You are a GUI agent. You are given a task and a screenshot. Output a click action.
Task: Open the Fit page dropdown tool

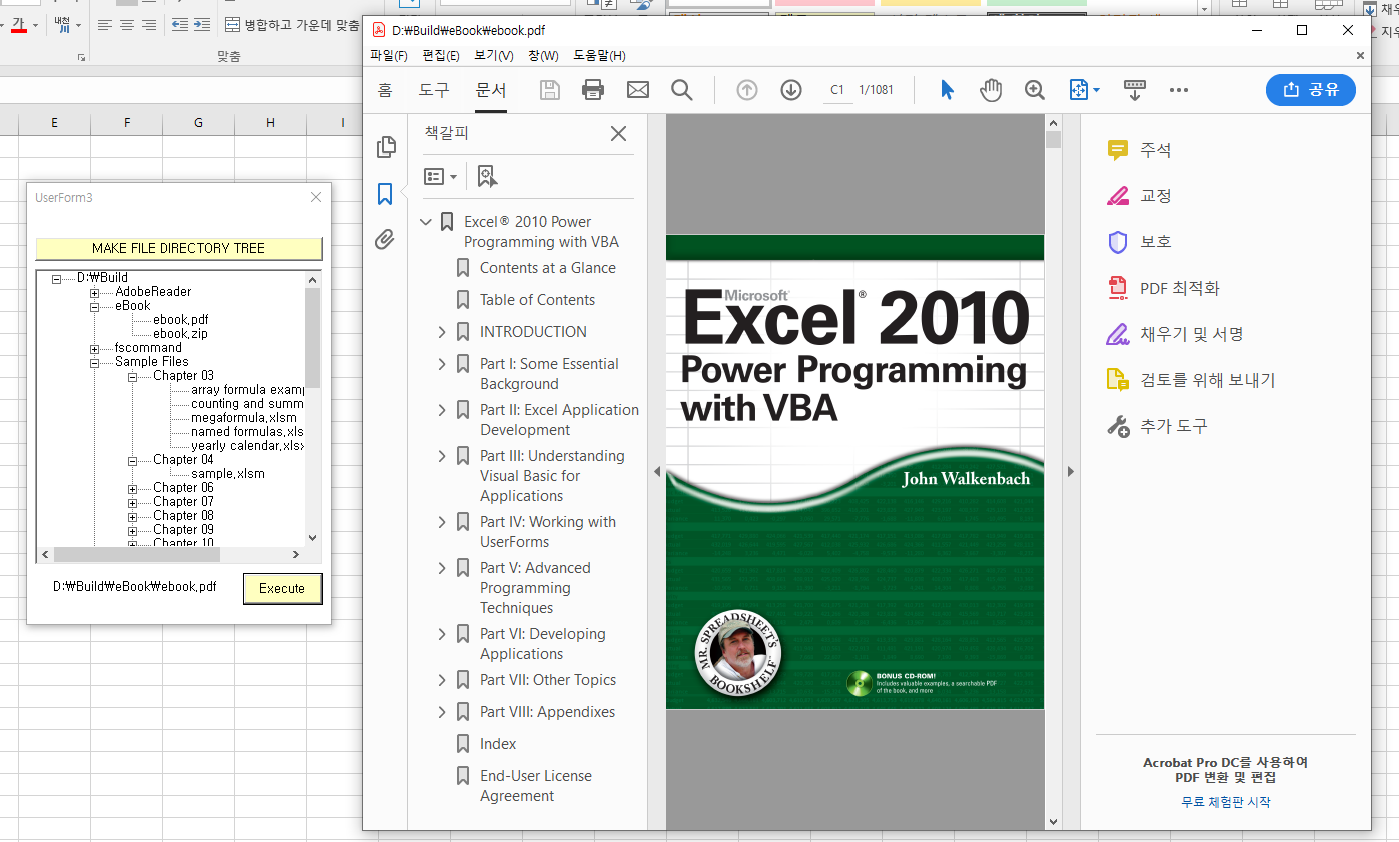1084,90
